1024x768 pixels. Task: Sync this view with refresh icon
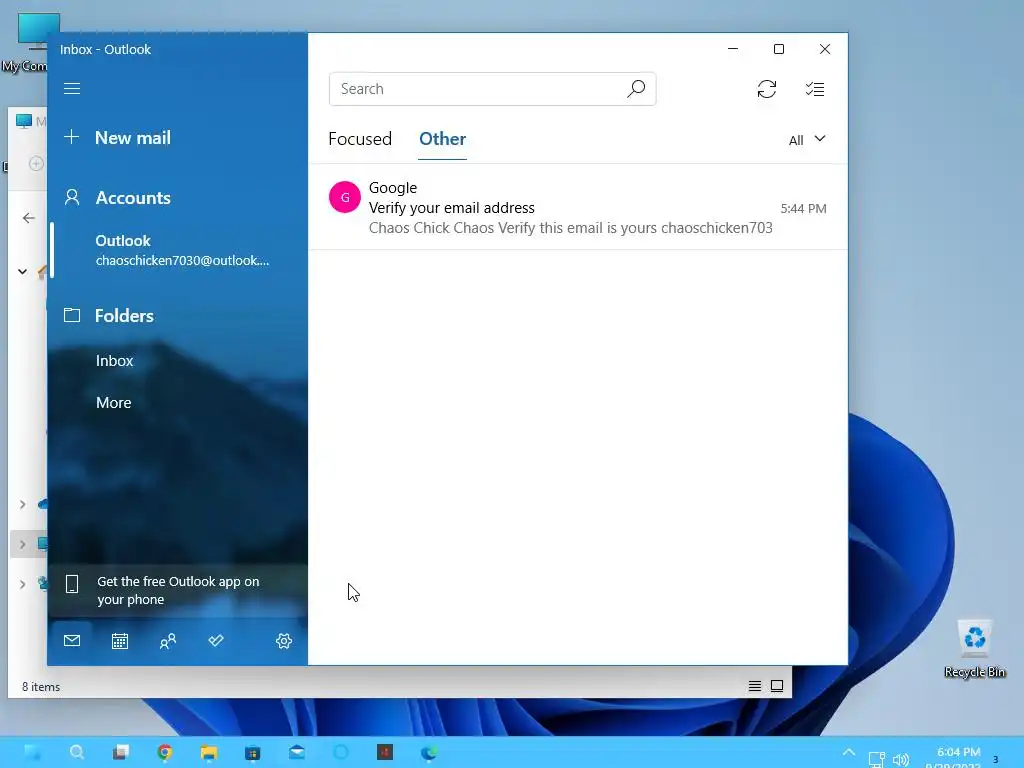click(x=767, y=89)
